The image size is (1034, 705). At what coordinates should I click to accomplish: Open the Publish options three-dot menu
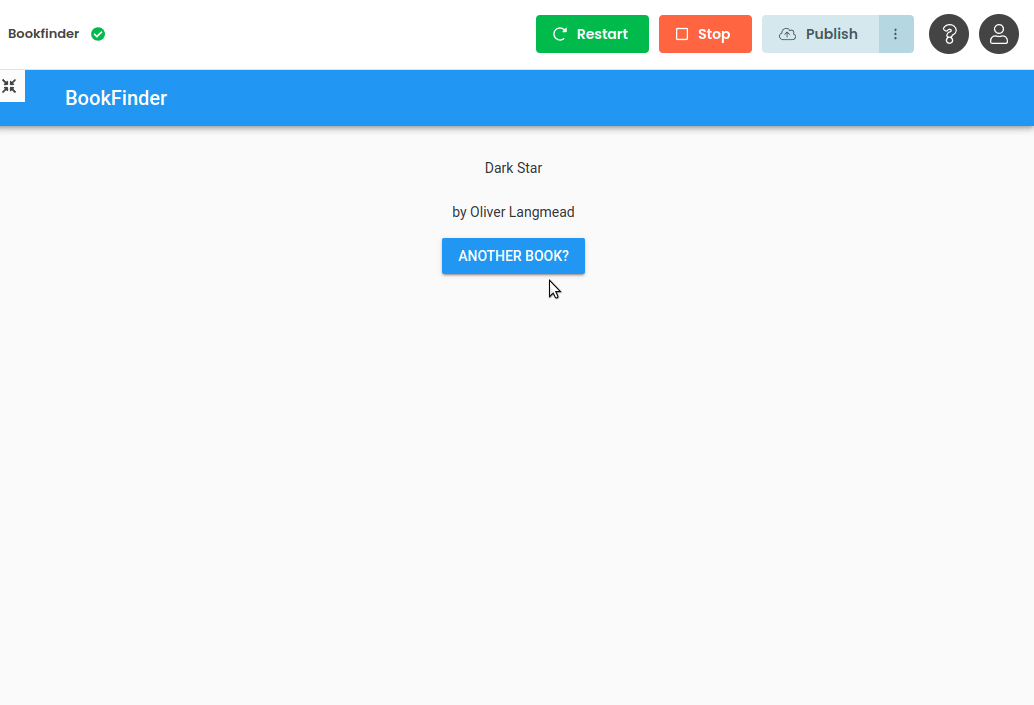click(896, 34)
